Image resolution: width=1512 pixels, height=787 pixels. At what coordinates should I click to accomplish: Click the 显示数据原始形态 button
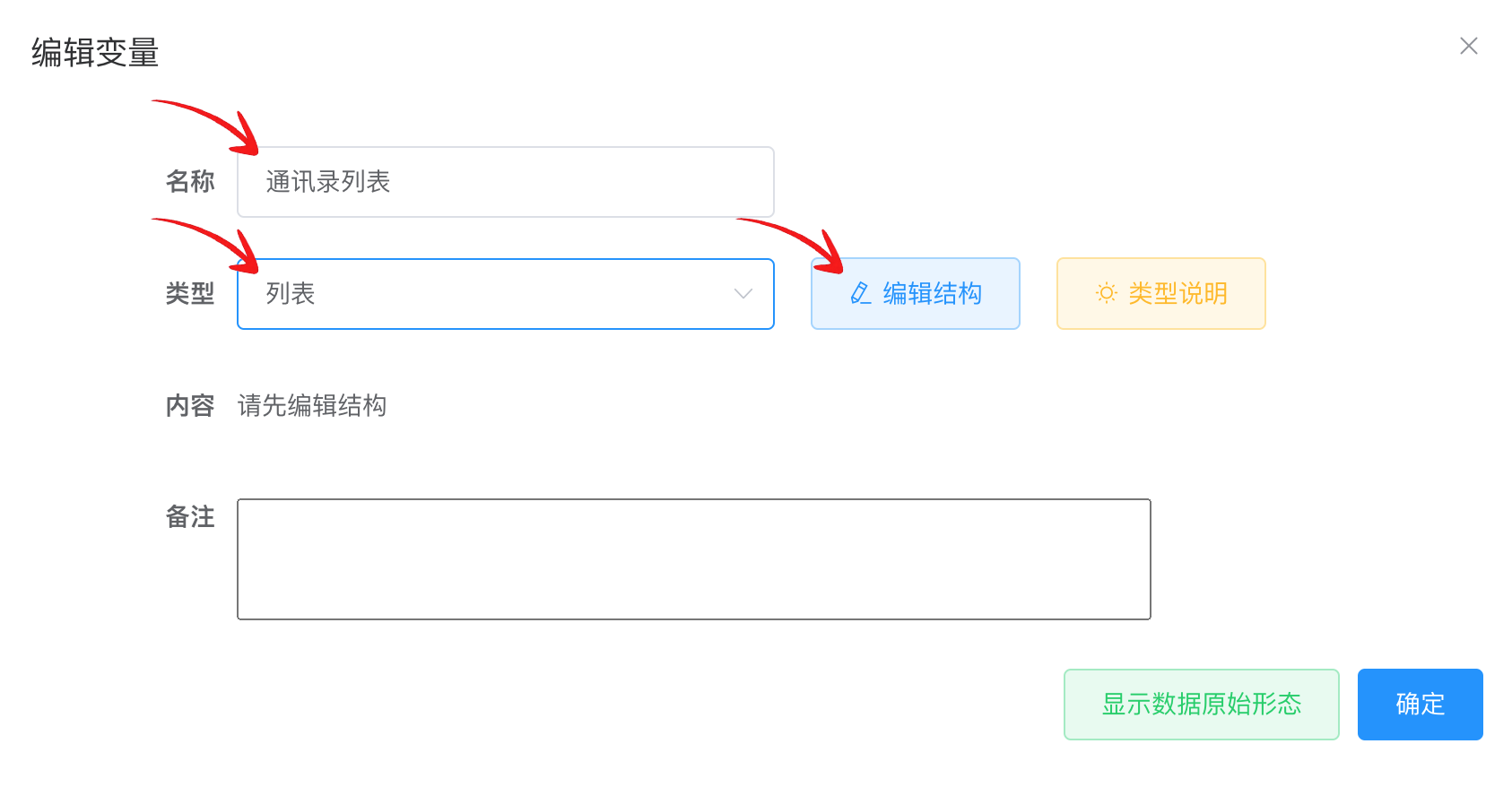(x=1202, y=705)
